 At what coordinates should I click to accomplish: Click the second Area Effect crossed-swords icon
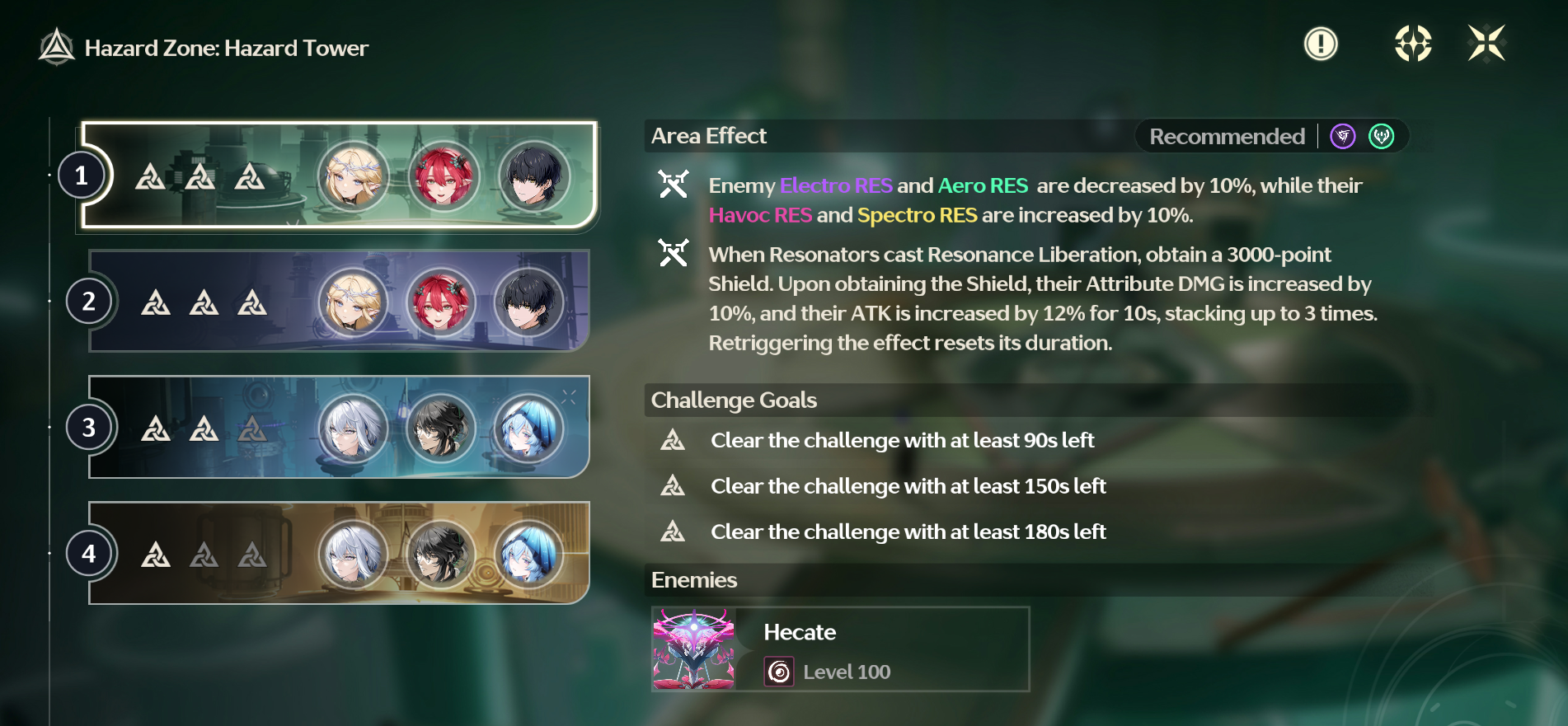click(x=673, y=253)
